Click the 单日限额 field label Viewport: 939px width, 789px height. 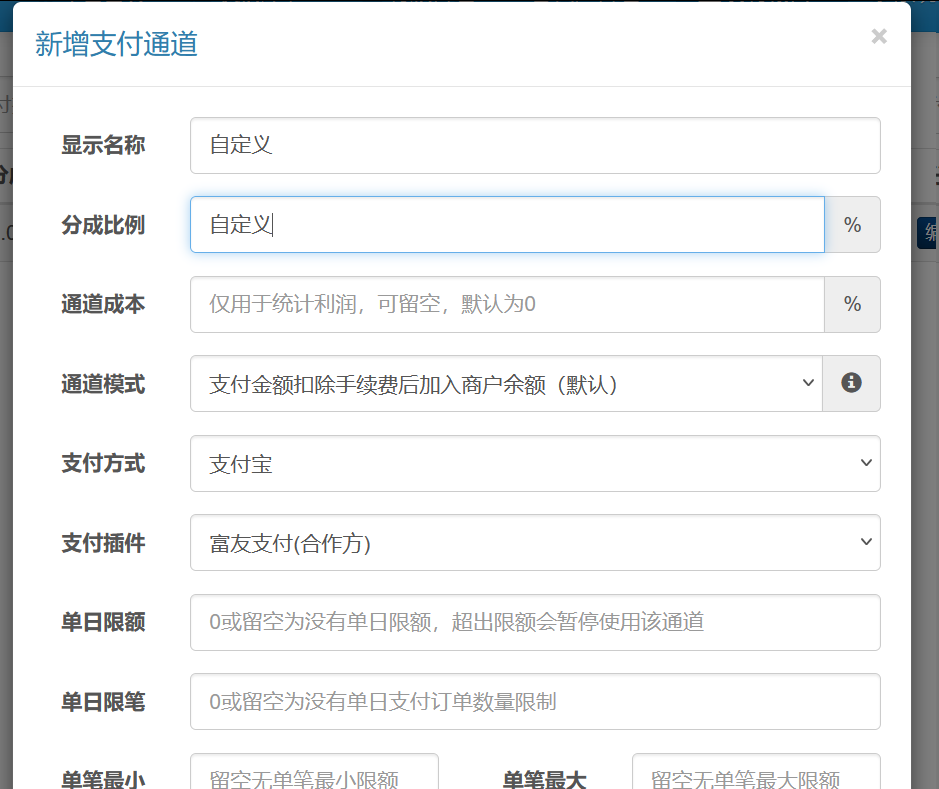[103, 622]
